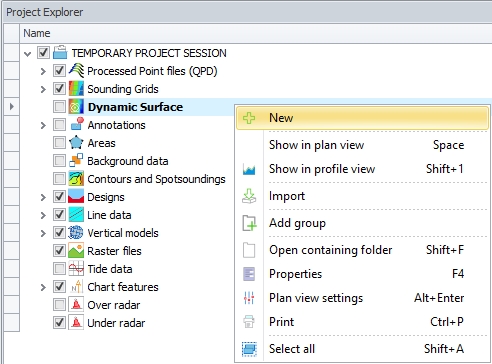This screenshot has height=364, width=492.
Task: Check the Tide data checkbox
Action: (59, 269)
